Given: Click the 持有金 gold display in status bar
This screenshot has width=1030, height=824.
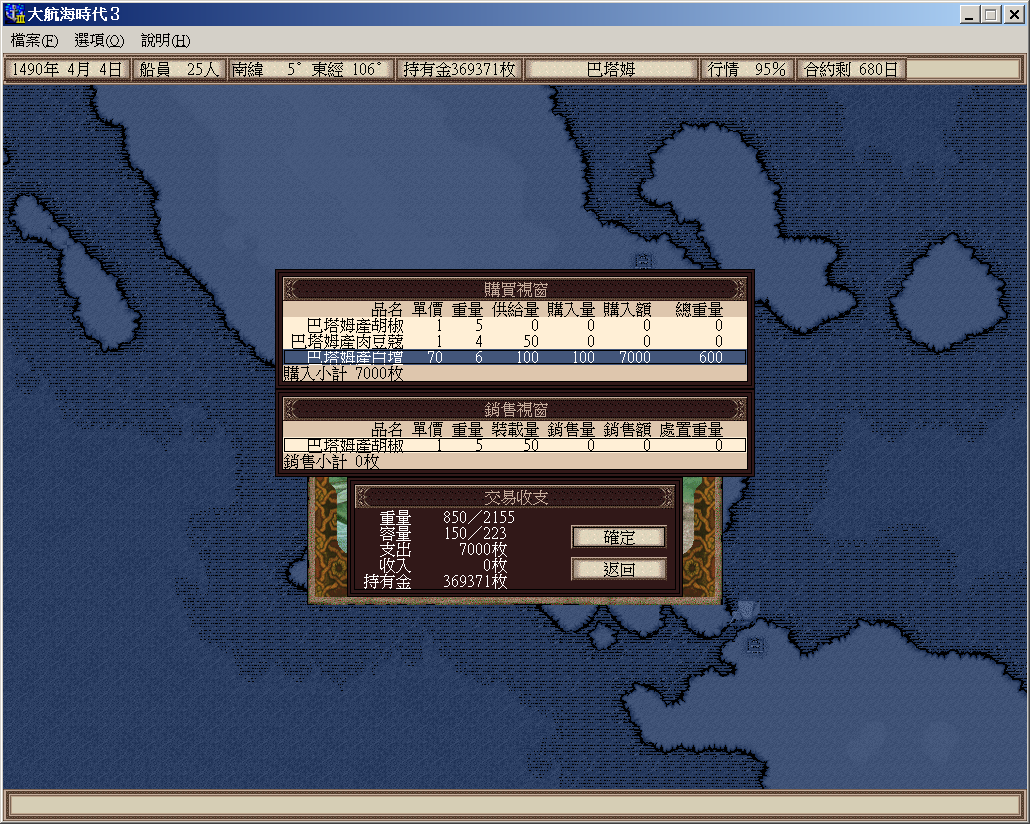Looking at the screenshot, I should pos(459,70).
